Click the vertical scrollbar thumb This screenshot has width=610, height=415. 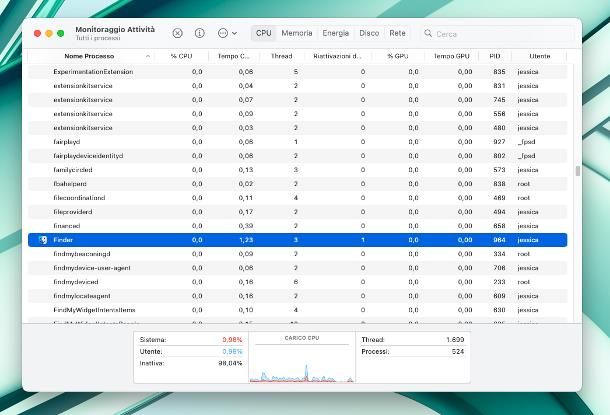578,171
